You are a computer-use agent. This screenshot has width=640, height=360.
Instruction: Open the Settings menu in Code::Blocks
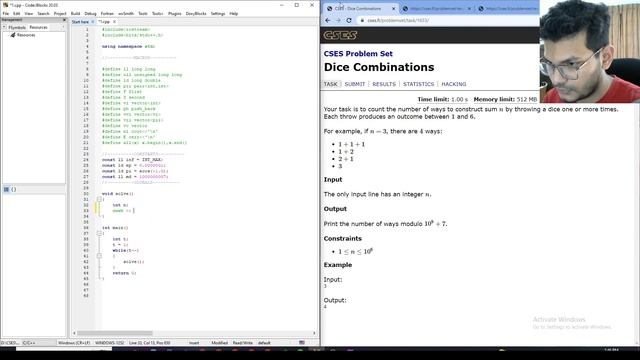[218, 13]
